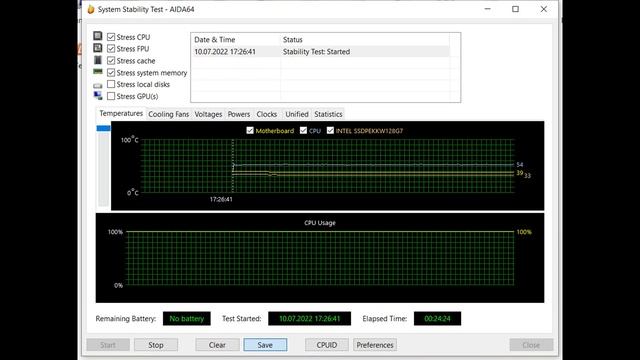This screenshot has width=640, height=360.
Task: Click the CPU Usage graph title
Action: [320, 223]
